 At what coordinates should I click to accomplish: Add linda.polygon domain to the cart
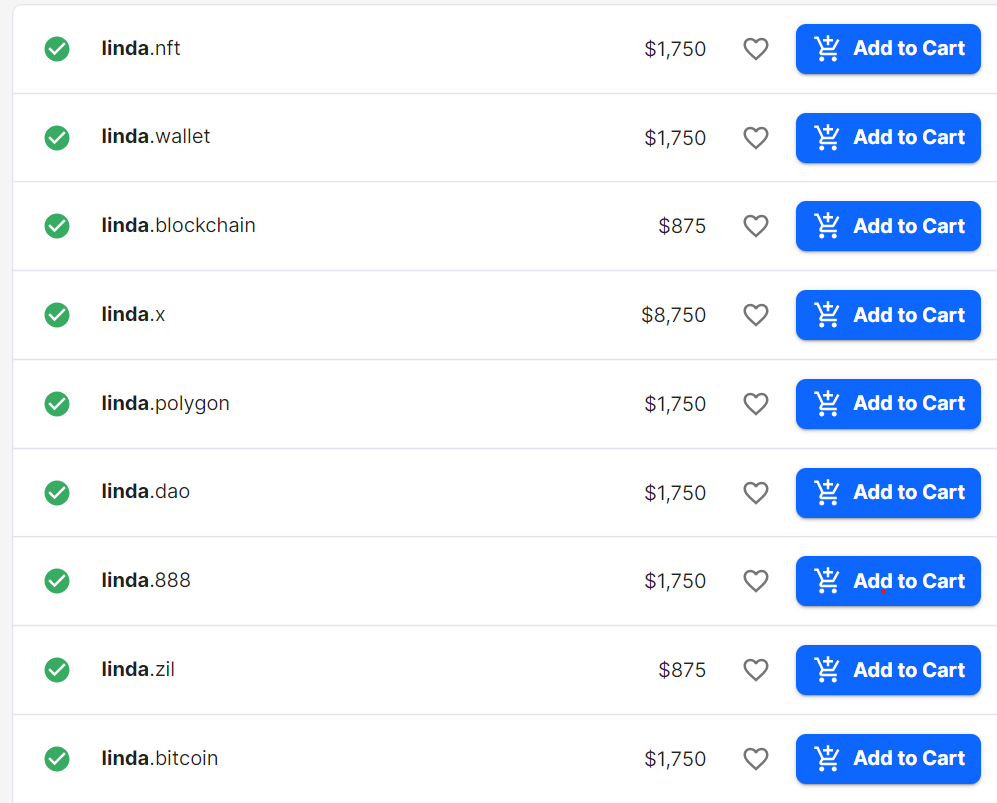pyautogui.click(x=888, y=404)
